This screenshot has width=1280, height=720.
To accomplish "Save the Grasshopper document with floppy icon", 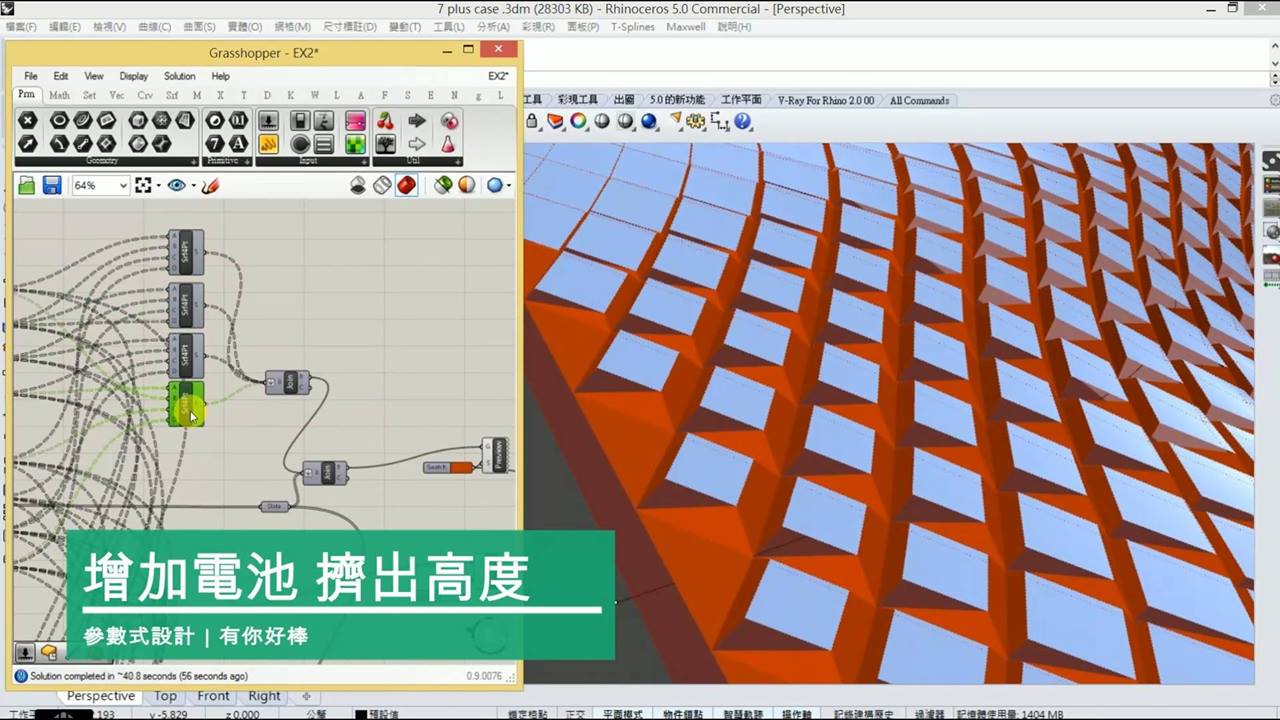I will coord(52,185).
